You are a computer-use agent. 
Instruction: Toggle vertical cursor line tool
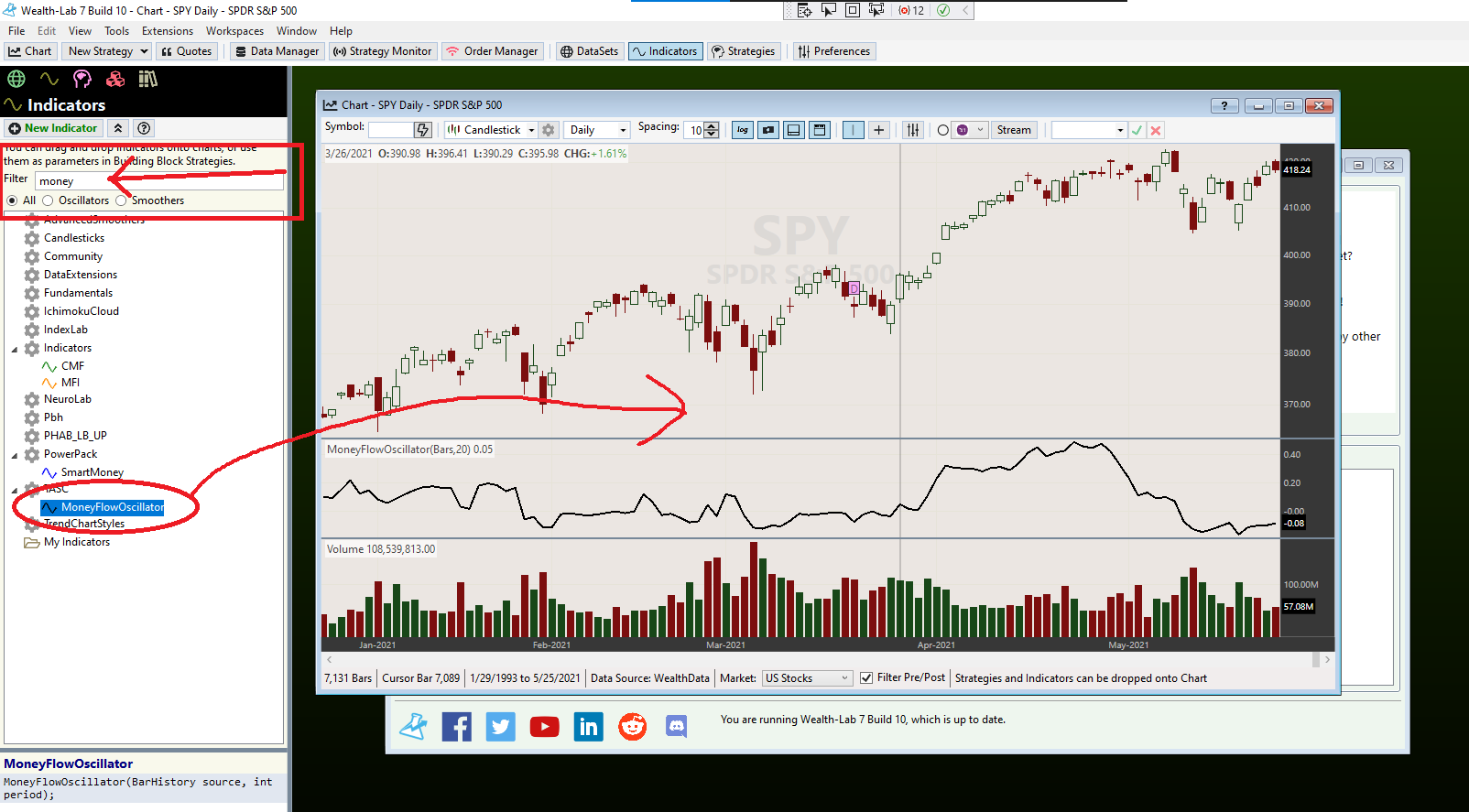pyautogui.click(x=853, y=130)
